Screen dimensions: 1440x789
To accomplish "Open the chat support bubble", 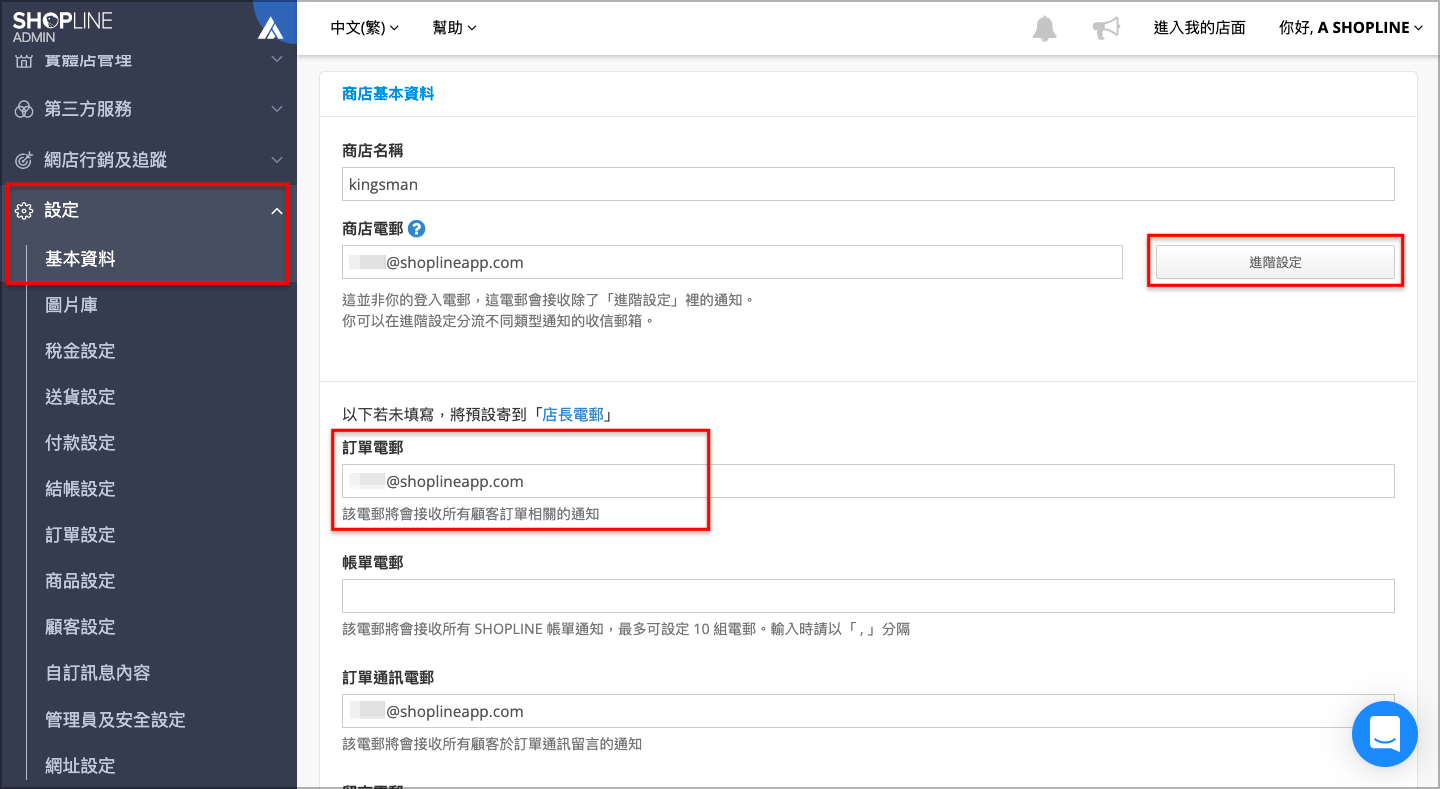I will [x=1384, y=734].
